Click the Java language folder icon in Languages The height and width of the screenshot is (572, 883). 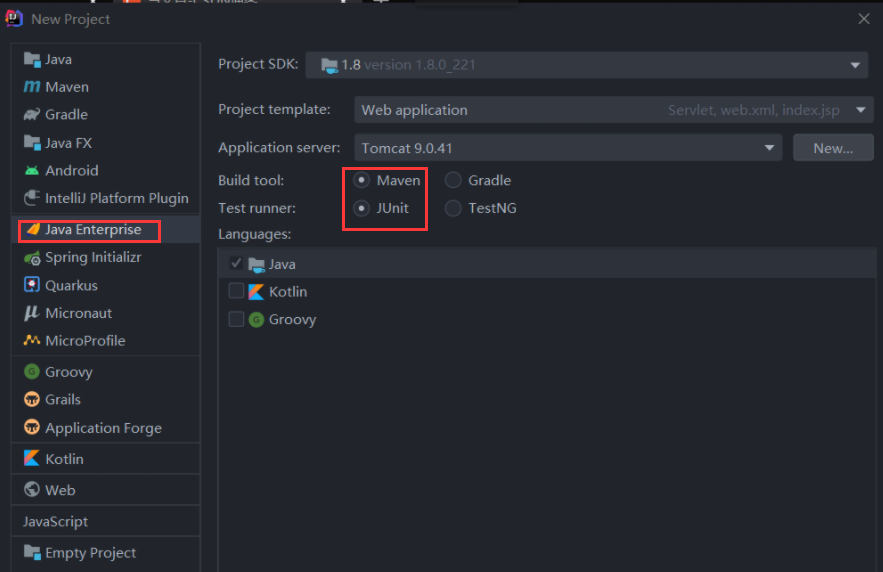pos(257,264)
